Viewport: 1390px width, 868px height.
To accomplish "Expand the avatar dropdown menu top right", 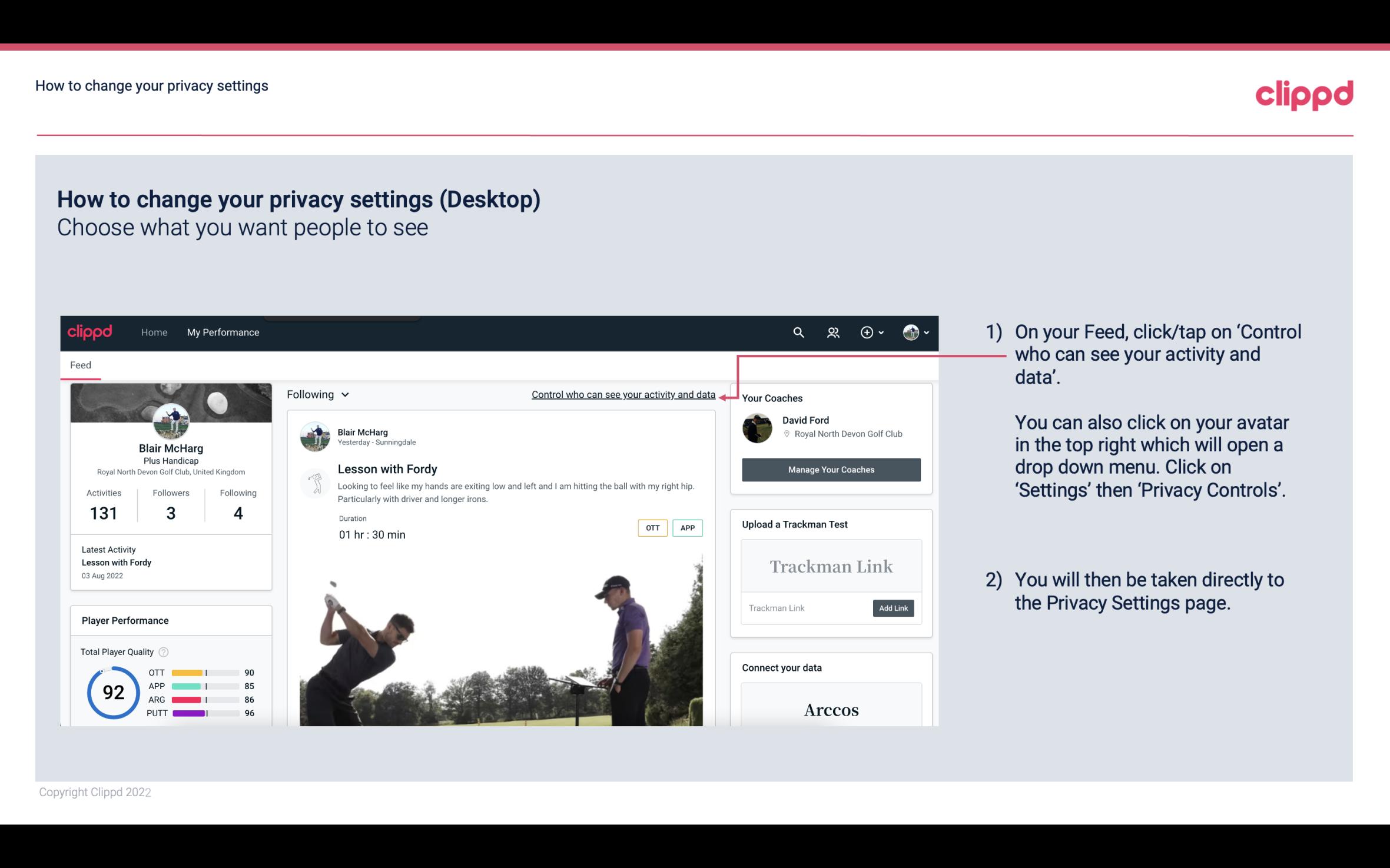I will [915, 332].
